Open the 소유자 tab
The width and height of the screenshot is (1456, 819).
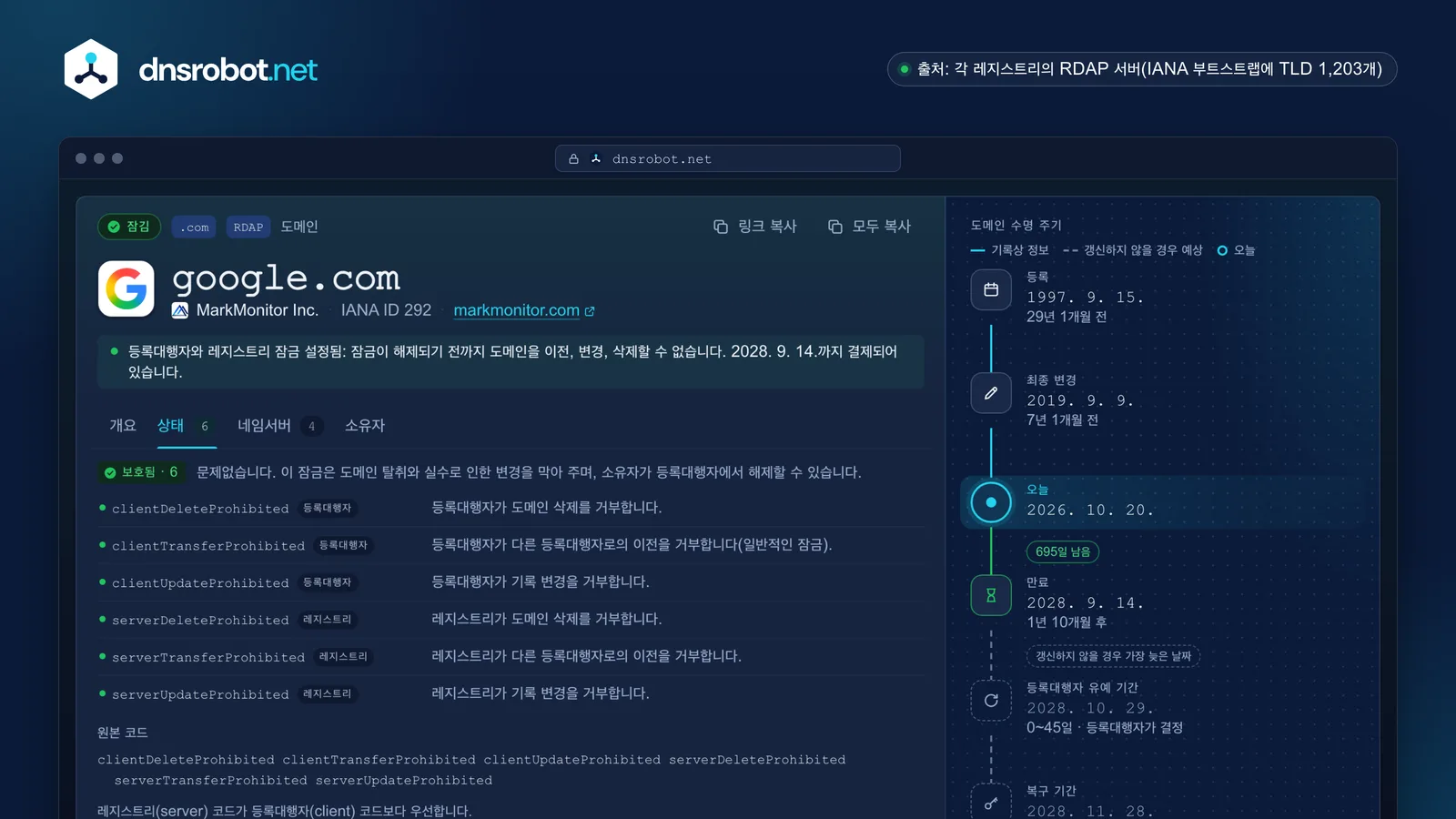click(365, 426)
